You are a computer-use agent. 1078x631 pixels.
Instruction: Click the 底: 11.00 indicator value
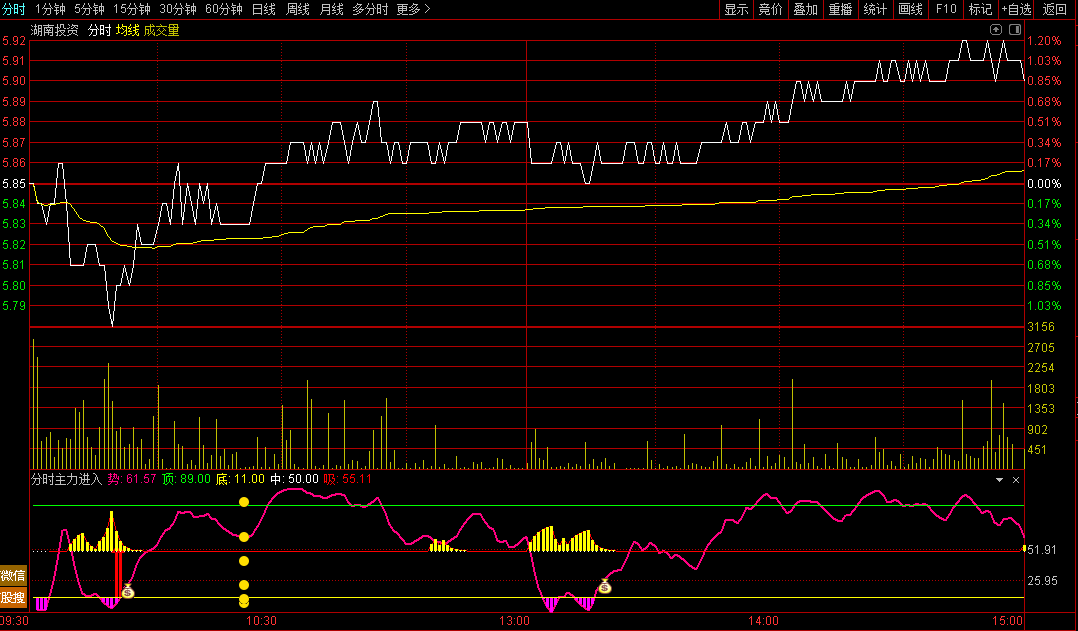(240, 479)
